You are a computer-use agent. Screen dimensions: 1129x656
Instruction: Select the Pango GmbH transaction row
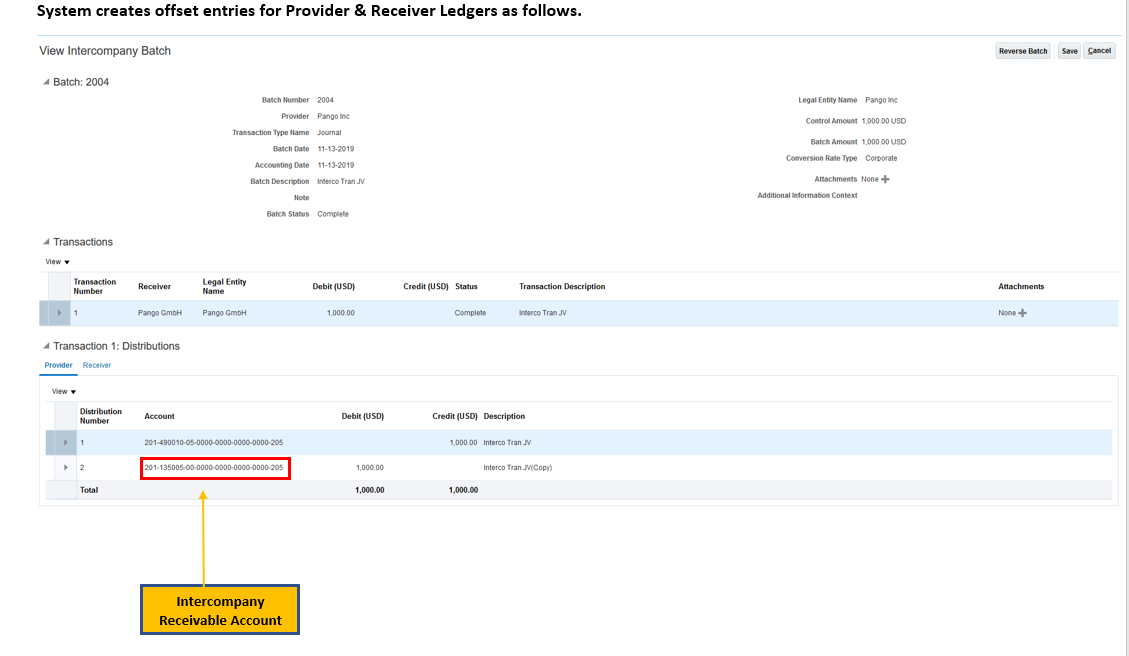(160, 313)
